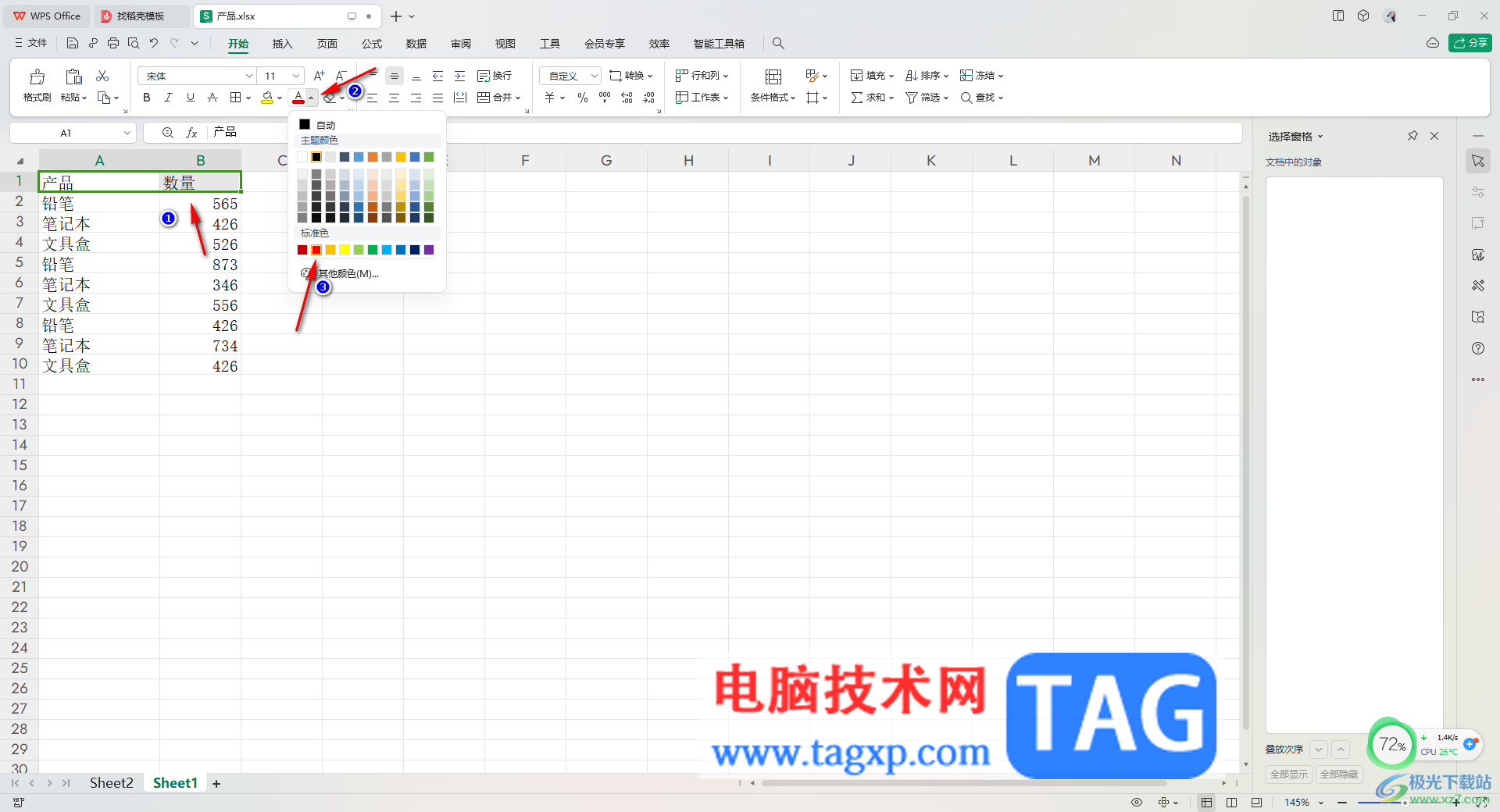Open 工作表 worksheet menu

(x=702, y=98)
